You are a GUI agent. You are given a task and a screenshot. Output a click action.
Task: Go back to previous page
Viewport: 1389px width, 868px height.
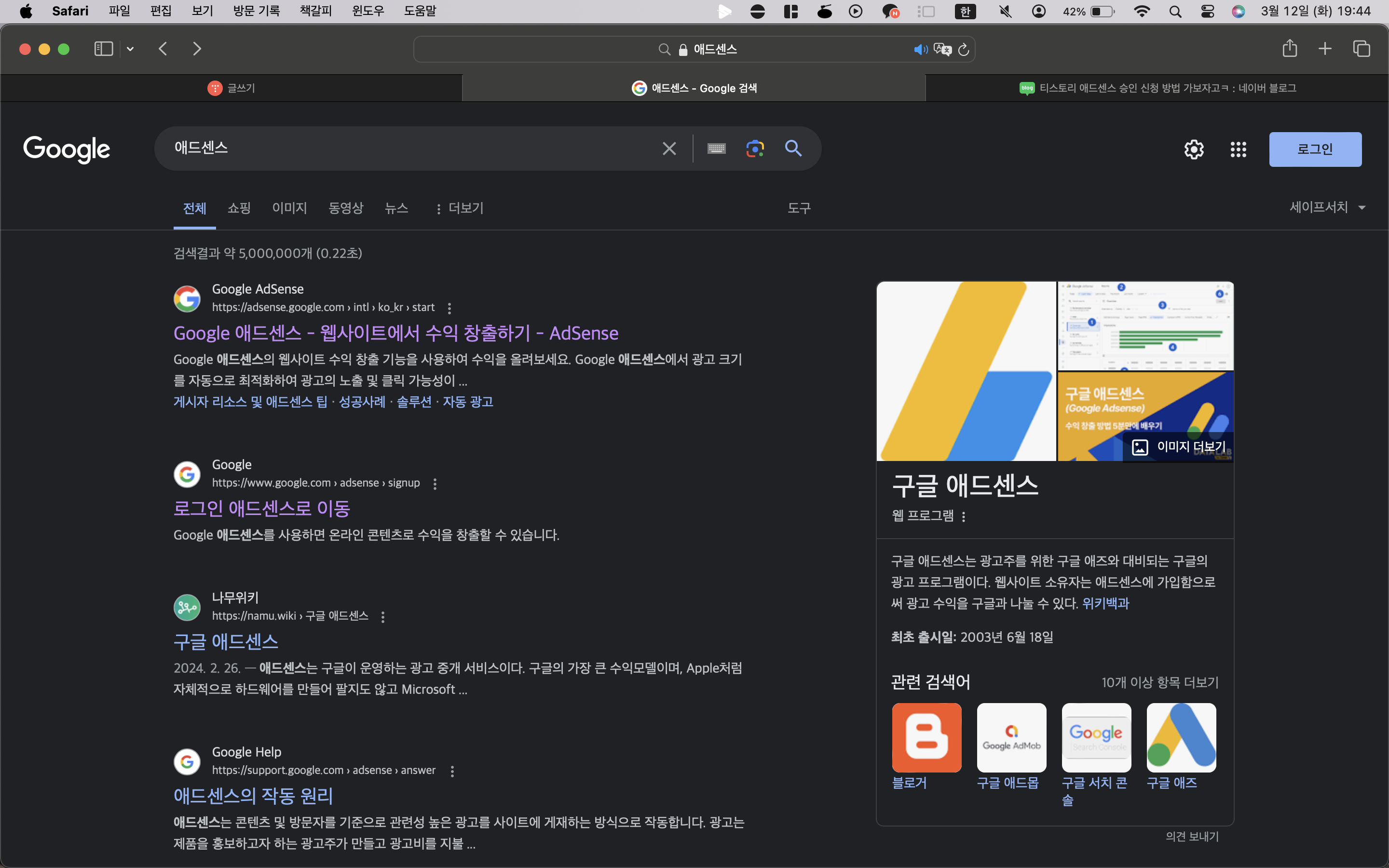pyautogui.click(x=163, y=49)
